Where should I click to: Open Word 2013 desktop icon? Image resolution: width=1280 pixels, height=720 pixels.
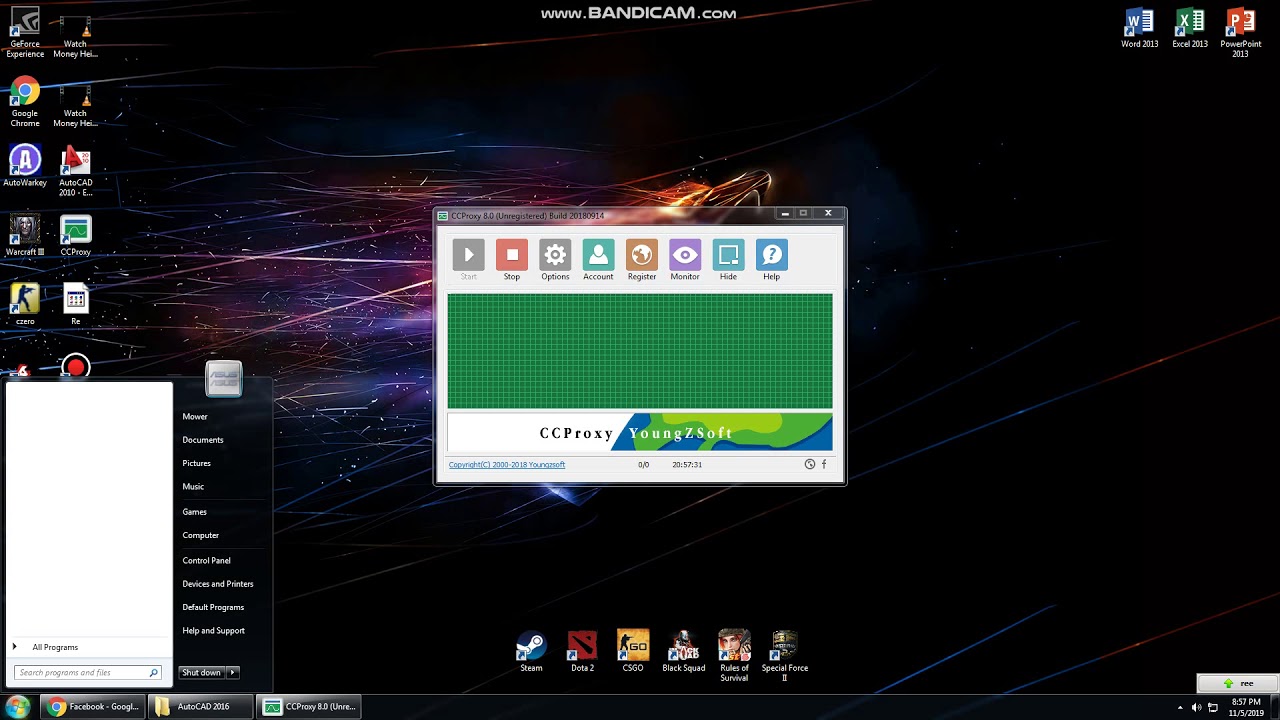coord(1139,28)
